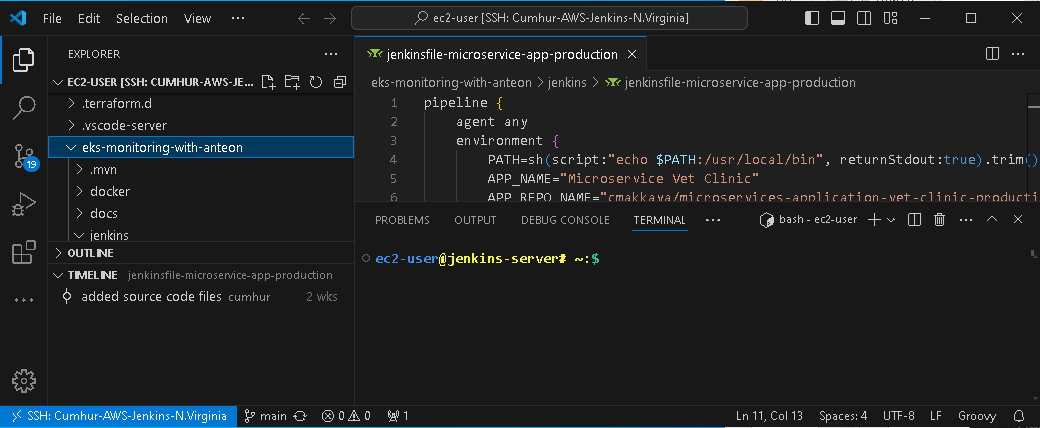Open the Extensions view
Screen dimensions: 1040x428
24,253
